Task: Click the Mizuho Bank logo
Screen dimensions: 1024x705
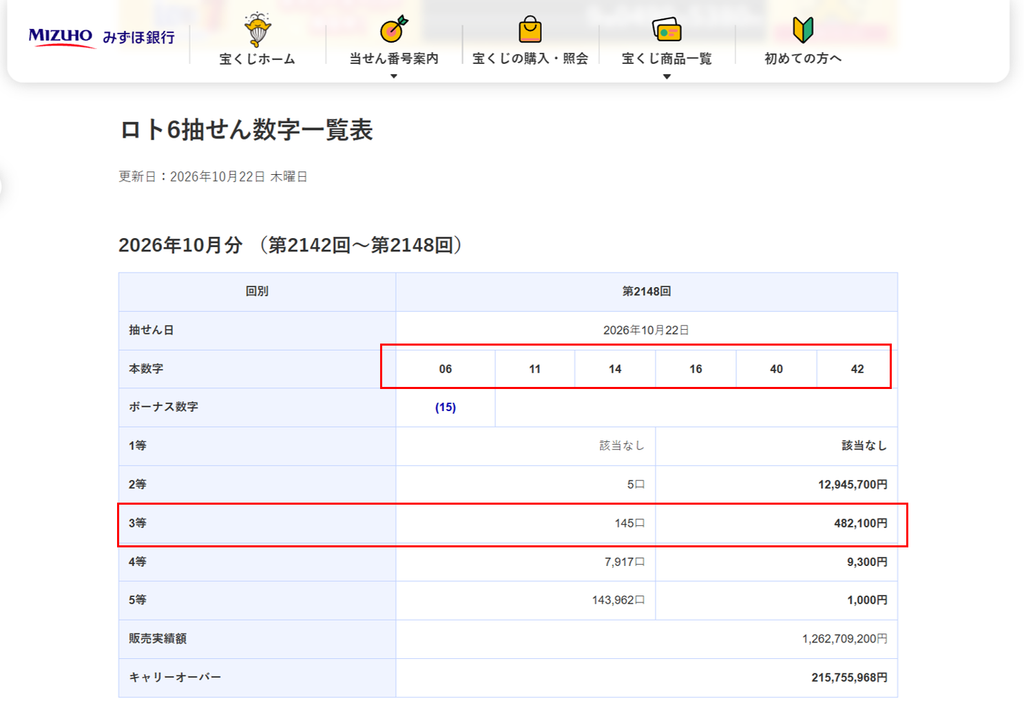Action: pos(101,37)
